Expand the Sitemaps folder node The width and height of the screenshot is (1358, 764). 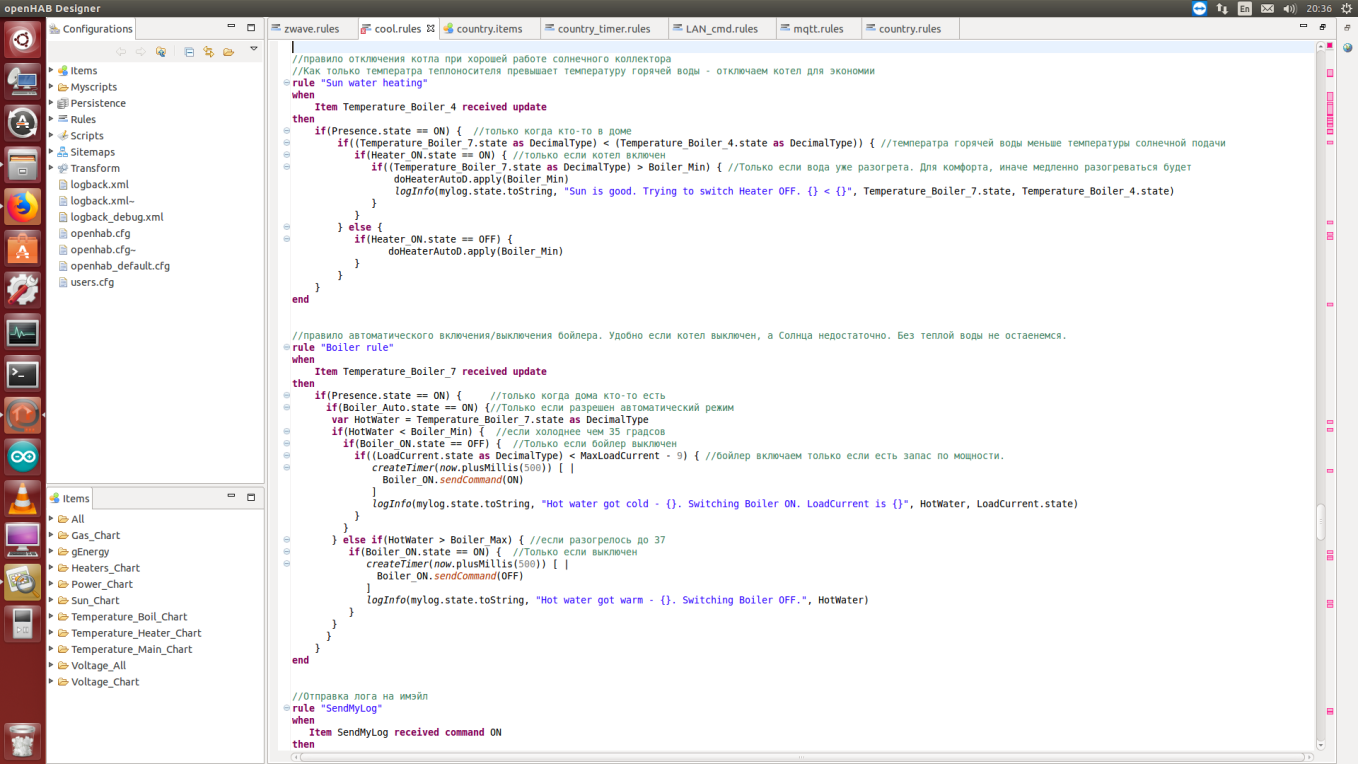51,152
